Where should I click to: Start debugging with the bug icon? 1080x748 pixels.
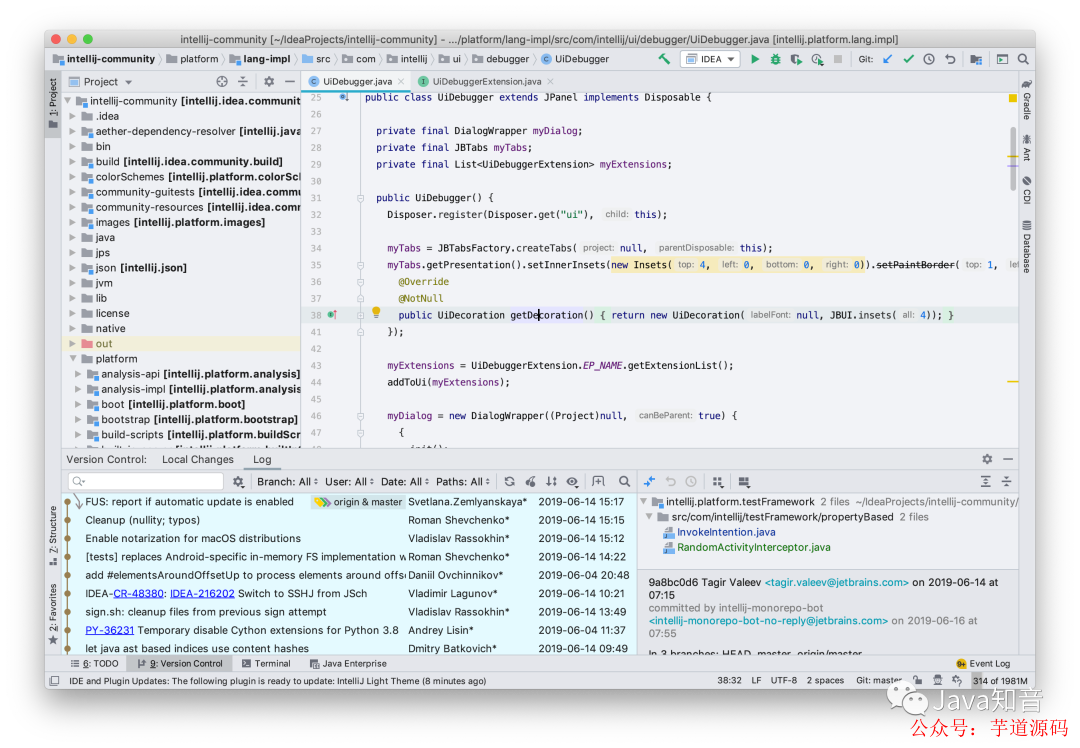776,59
